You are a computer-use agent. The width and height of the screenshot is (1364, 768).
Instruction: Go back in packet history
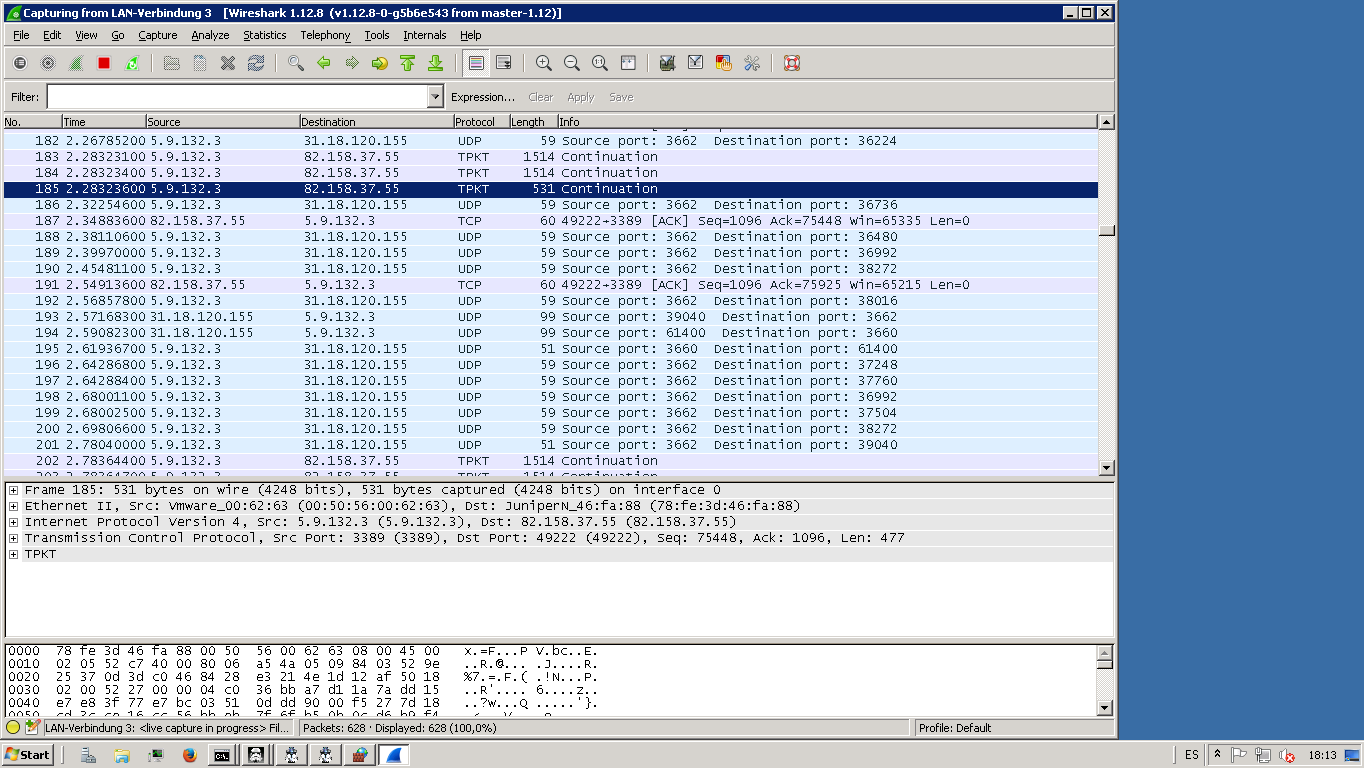324,63
